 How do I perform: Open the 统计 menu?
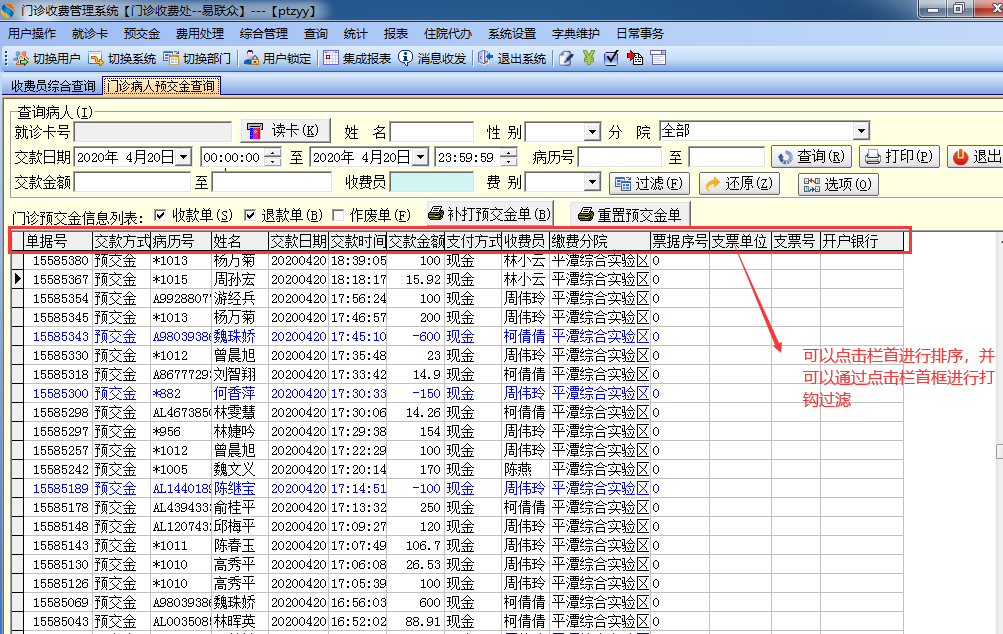click(x=355, y=33)
